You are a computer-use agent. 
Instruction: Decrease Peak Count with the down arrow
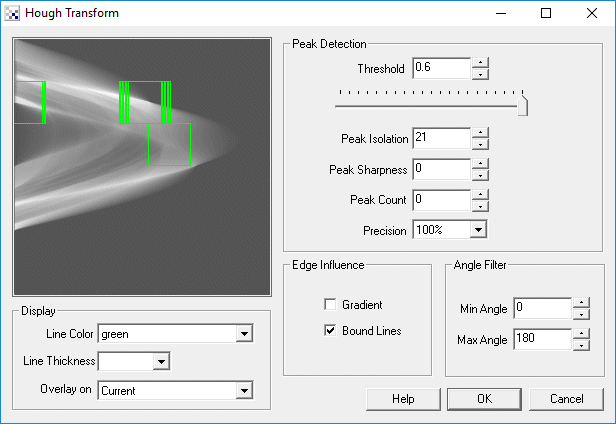coord(480,205)
